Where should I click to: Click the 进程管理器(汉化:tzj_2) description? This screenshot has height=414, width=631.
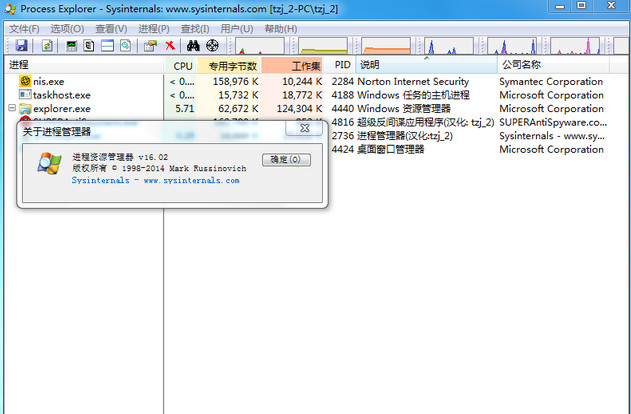[x=405, y=136]
